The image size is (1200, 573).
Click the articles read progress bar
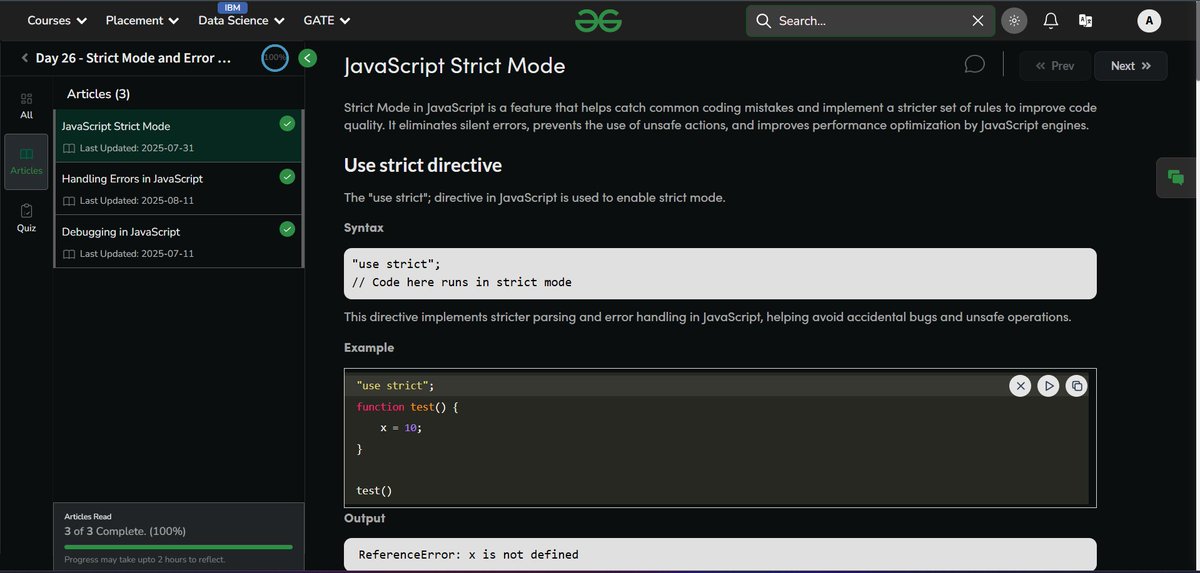(x=178, y=547)
